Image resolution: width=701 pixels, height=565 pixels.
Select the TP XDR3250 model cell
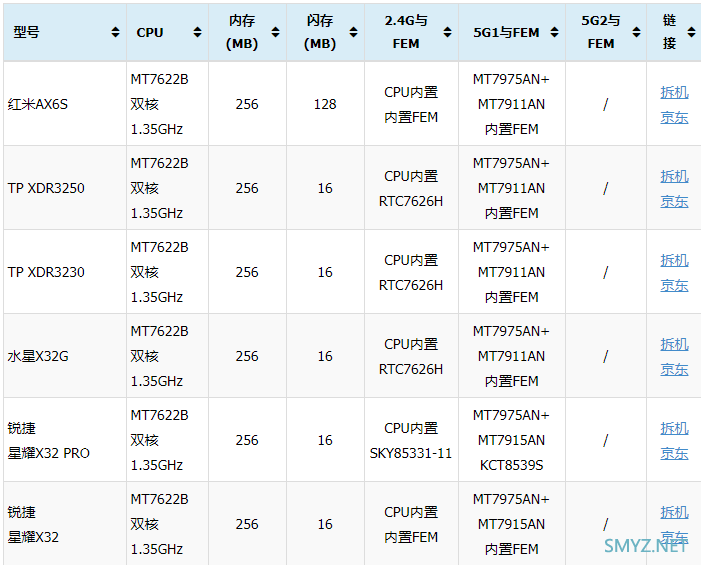coord(64,188)
